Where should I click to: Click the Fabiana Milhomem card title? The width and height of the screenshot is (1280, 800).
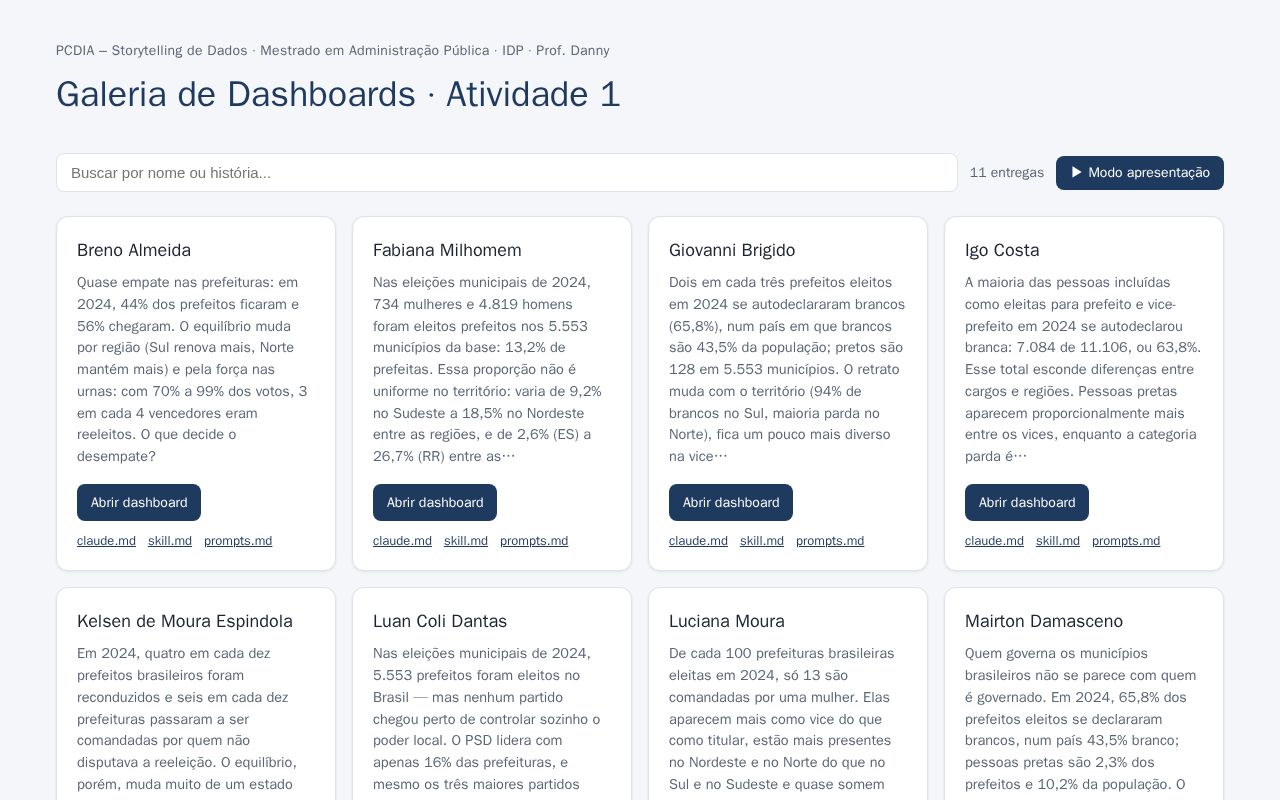(447, 250)
